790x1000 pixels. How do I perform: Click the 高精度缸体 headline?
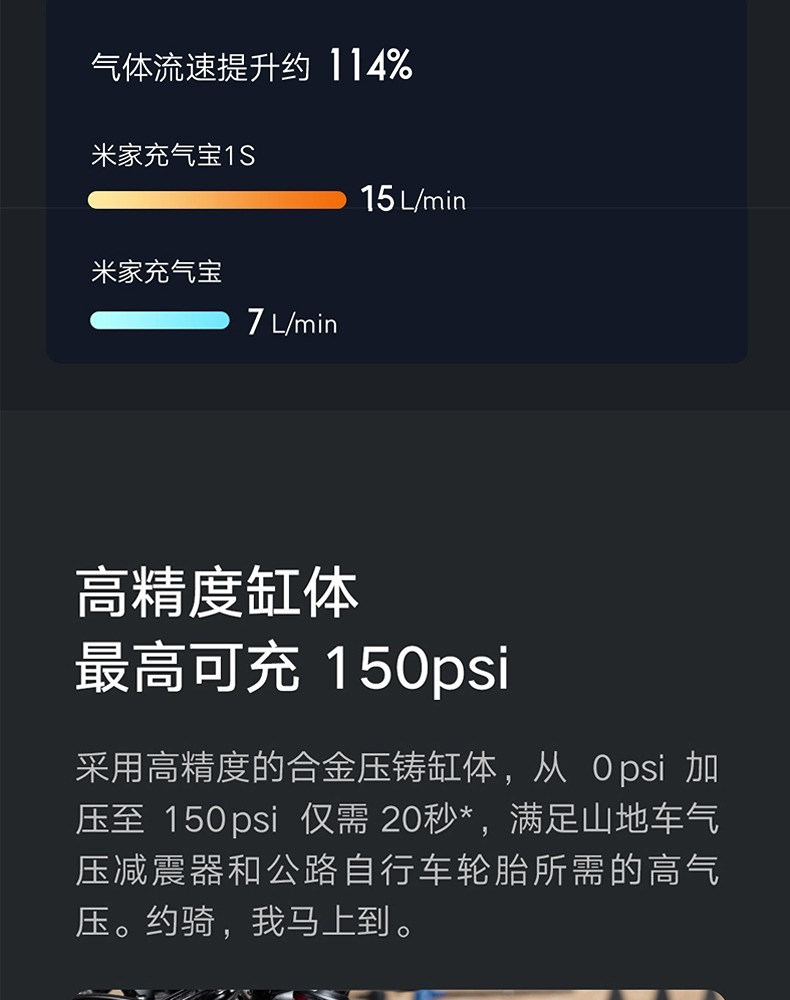(217, 593)
